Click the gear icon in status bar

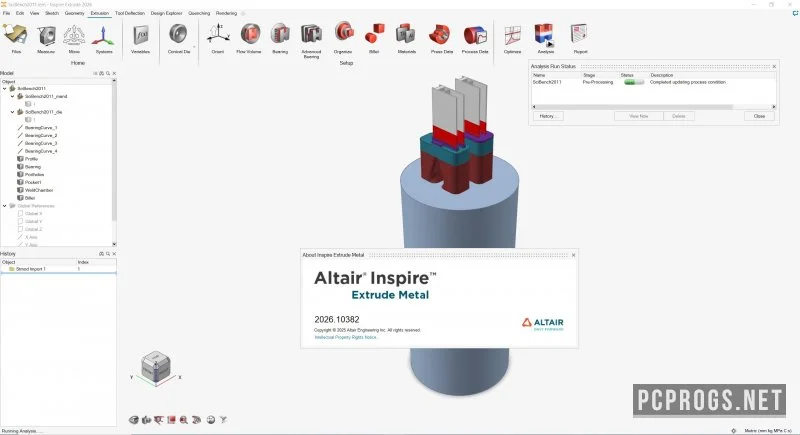[734, 431]
